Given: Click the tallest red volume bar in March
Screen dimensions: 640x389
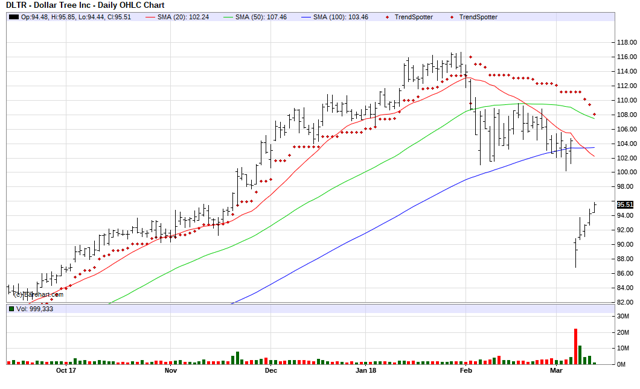Looking at the screenshot, I should coord(576,347).
